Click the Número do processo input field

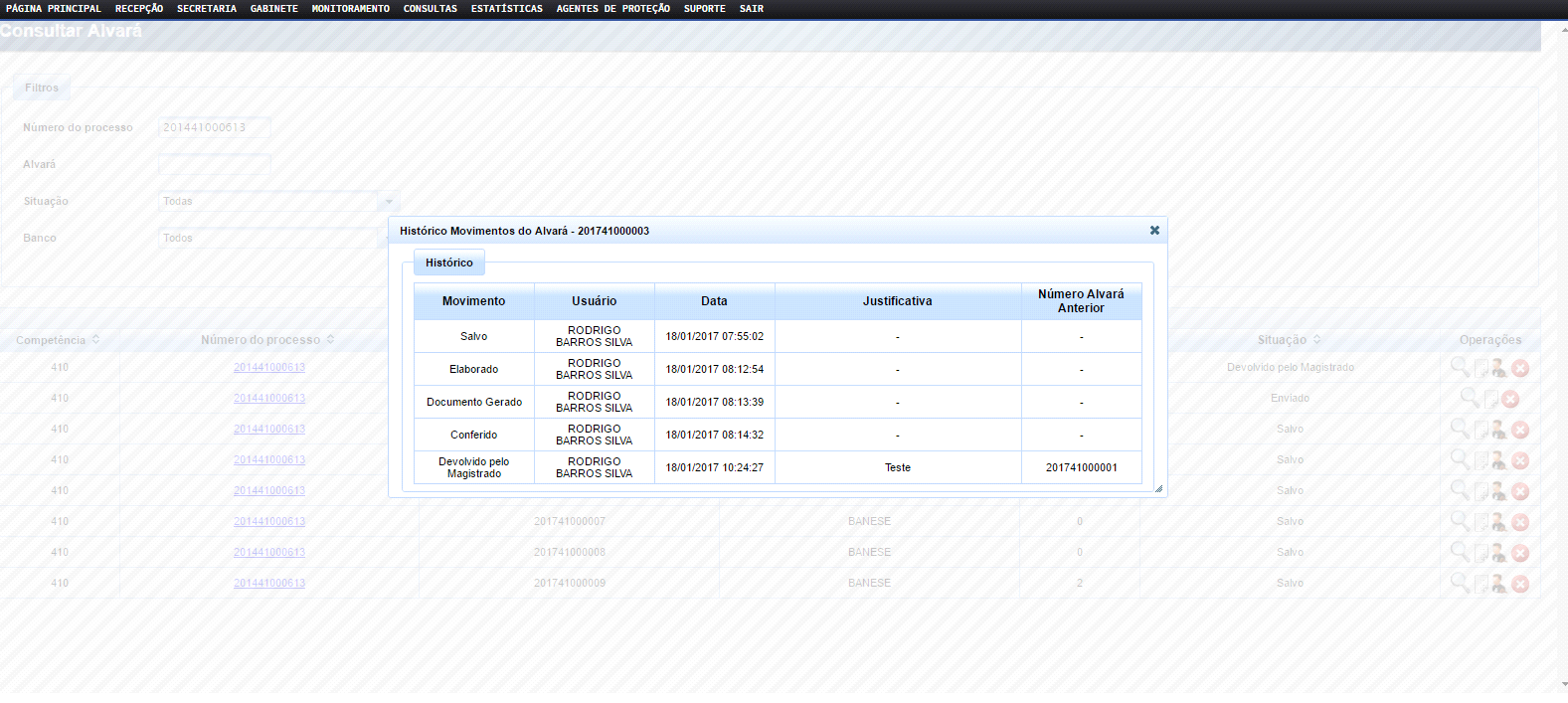pyautogui.click(x=214, y=128)
